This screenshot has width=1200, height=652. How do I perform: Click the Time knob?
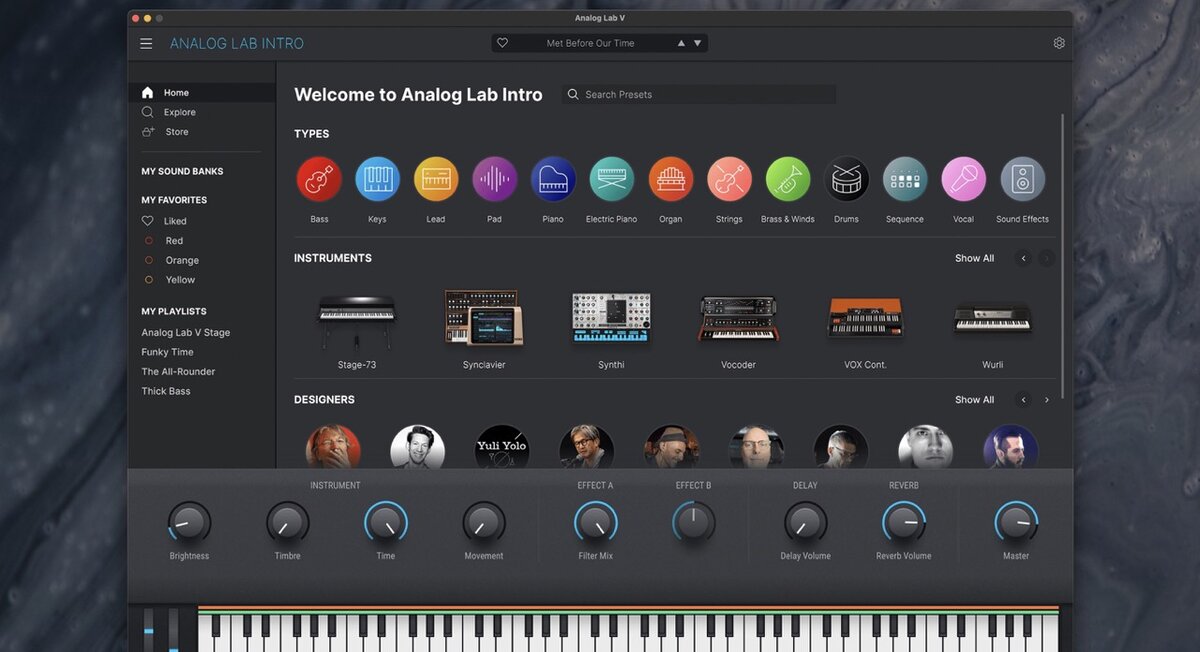[386, 523]
